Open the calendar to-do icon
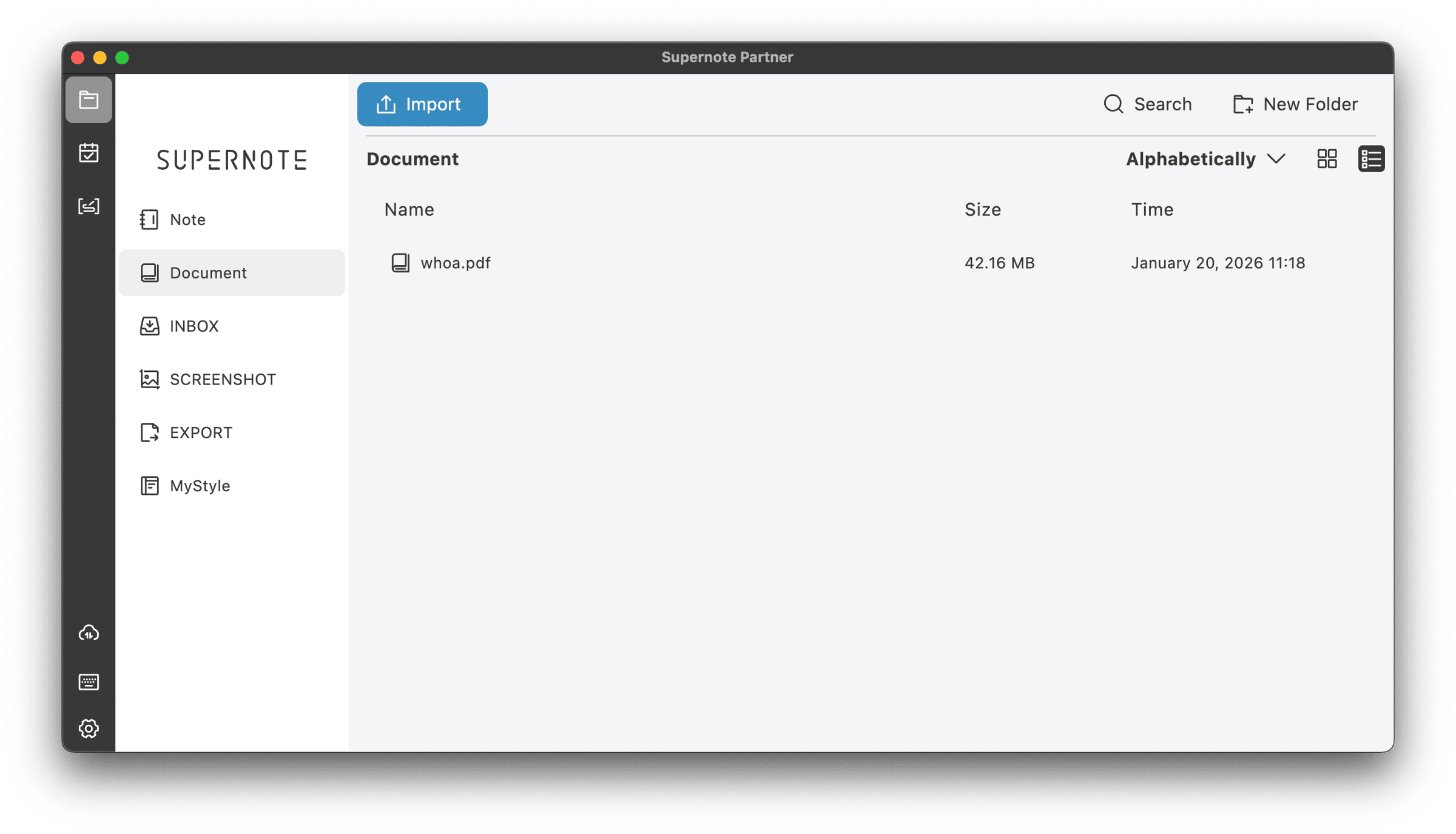 click(89, 153)
